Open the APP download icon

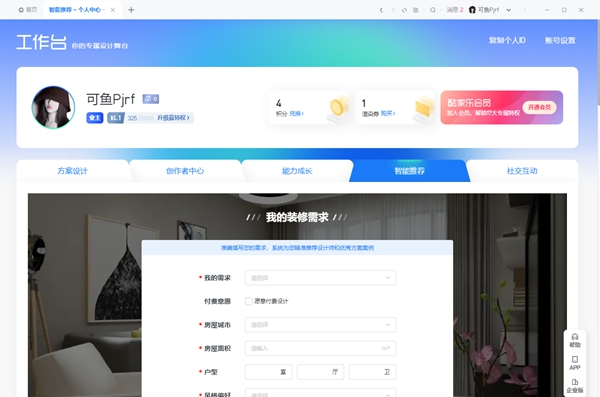[575, 363]
